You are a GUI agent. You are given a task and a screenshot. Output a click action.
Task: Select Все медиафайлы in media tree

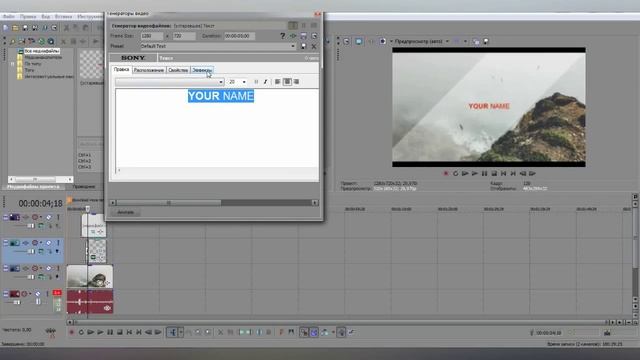pos(42,51)
